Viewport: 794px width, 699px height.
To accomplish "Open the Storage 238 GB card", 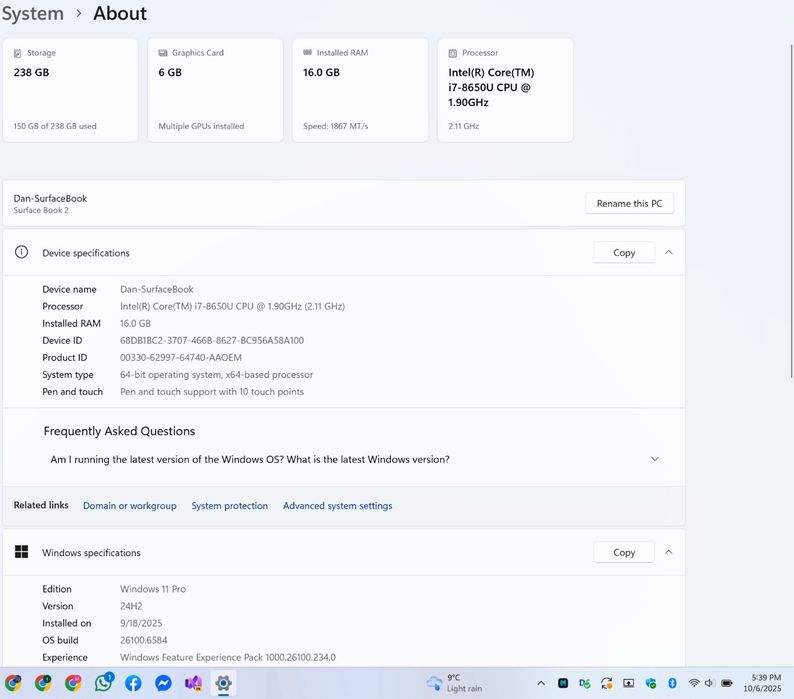I will (70, 90).
